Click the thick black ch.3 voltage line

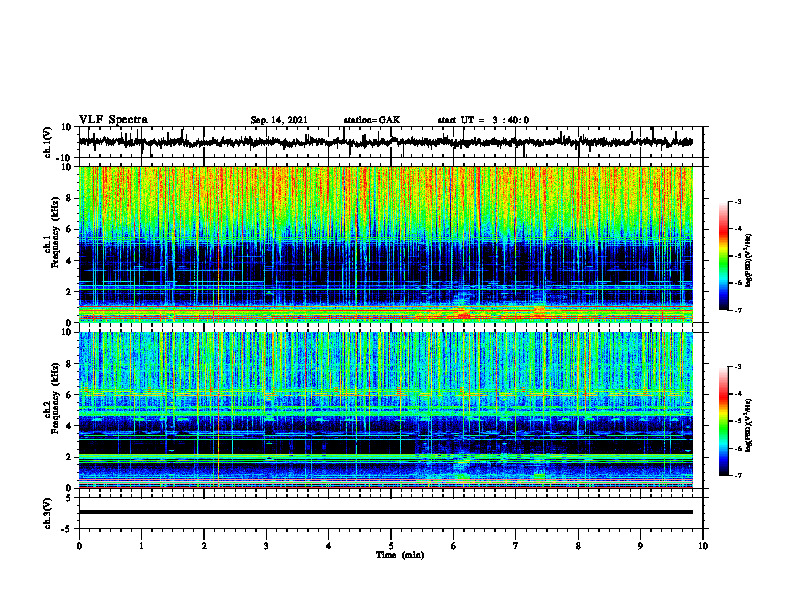coord(385,512)
